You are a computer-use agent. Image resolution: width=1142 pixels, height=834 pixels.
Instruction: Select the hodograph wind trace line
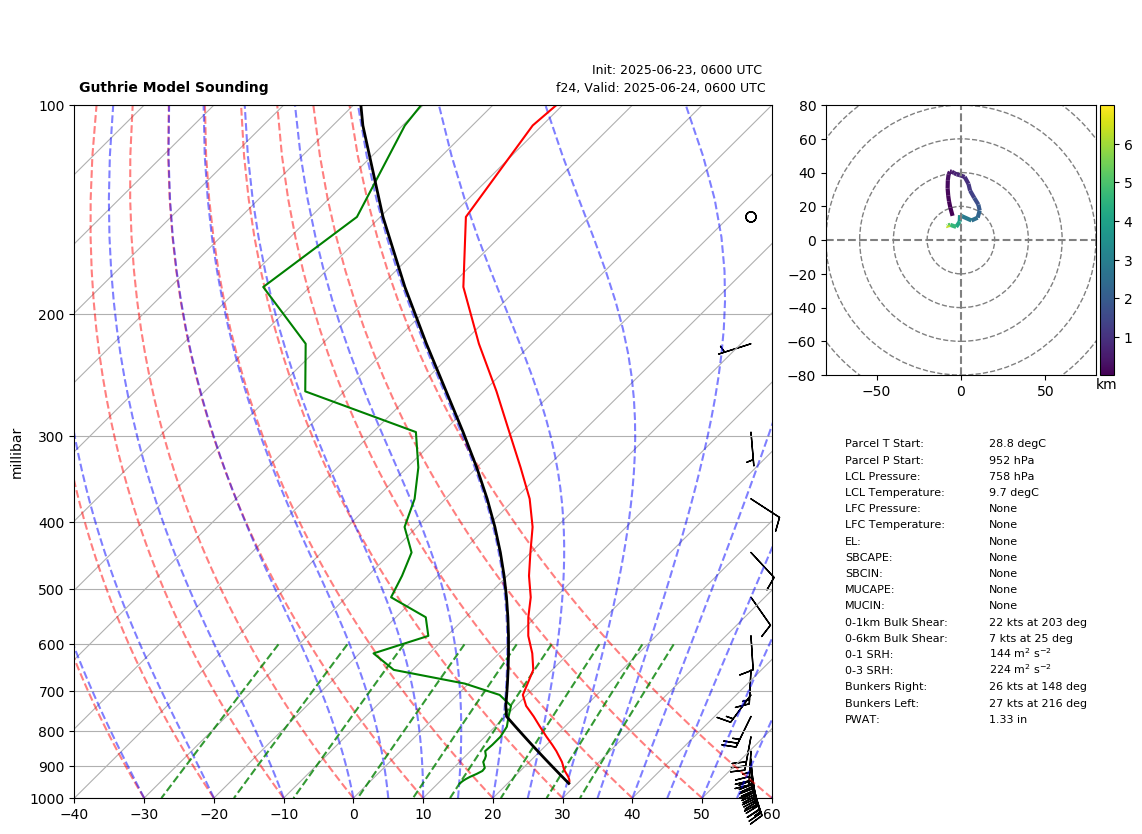pyautogui.click(x=963, y=199)
